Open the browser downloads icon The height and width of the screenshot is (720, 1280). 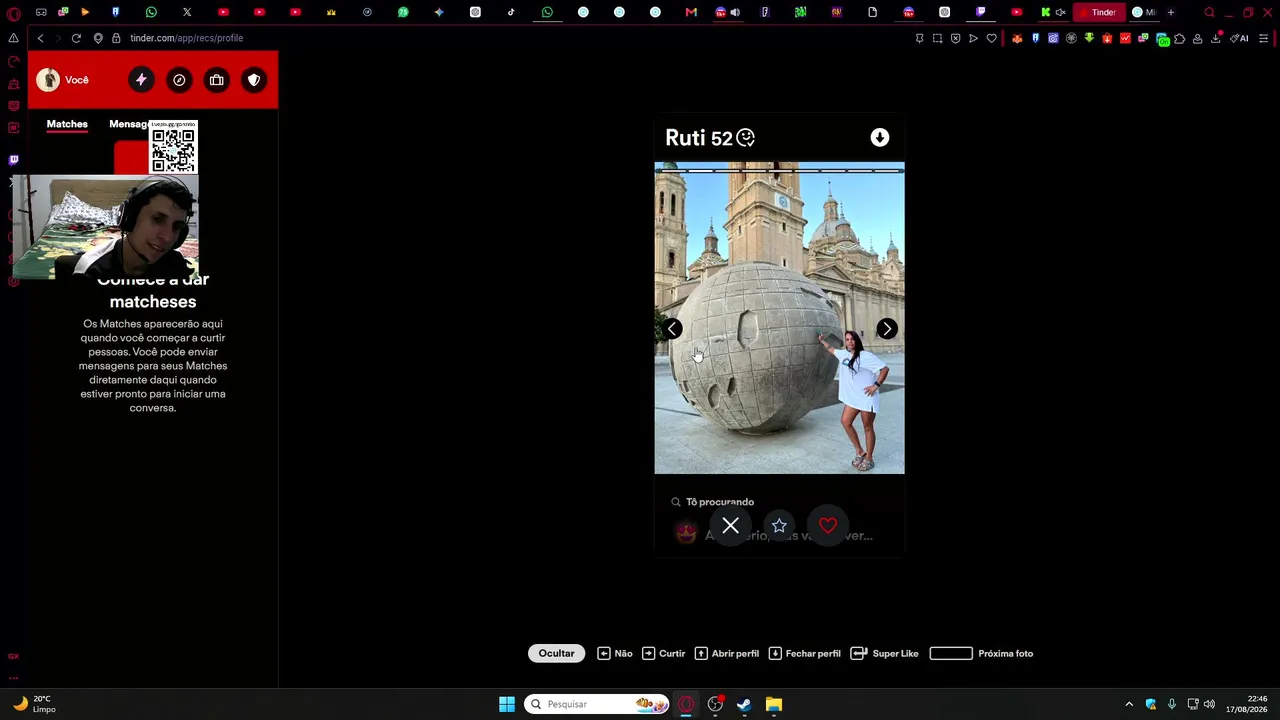pyautogui.click(x=1216, y=38)
